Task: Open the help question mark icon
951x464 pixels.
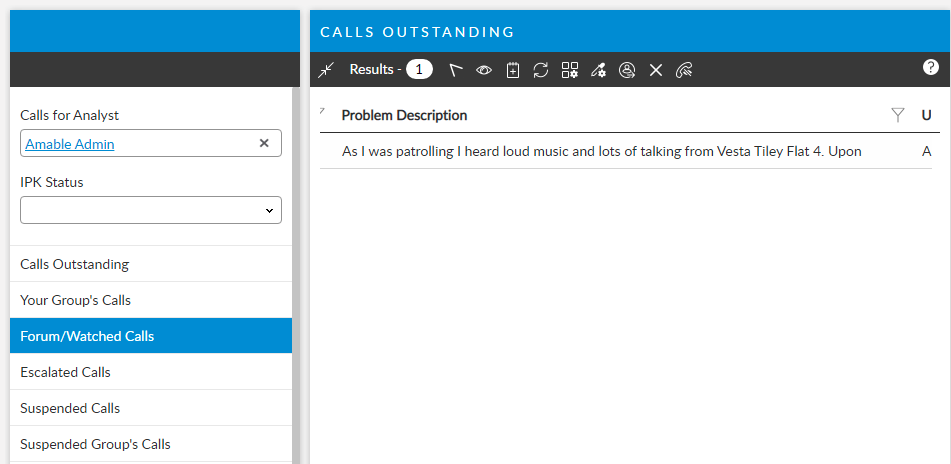Action: pyautogui.click(x=930, y=67)
